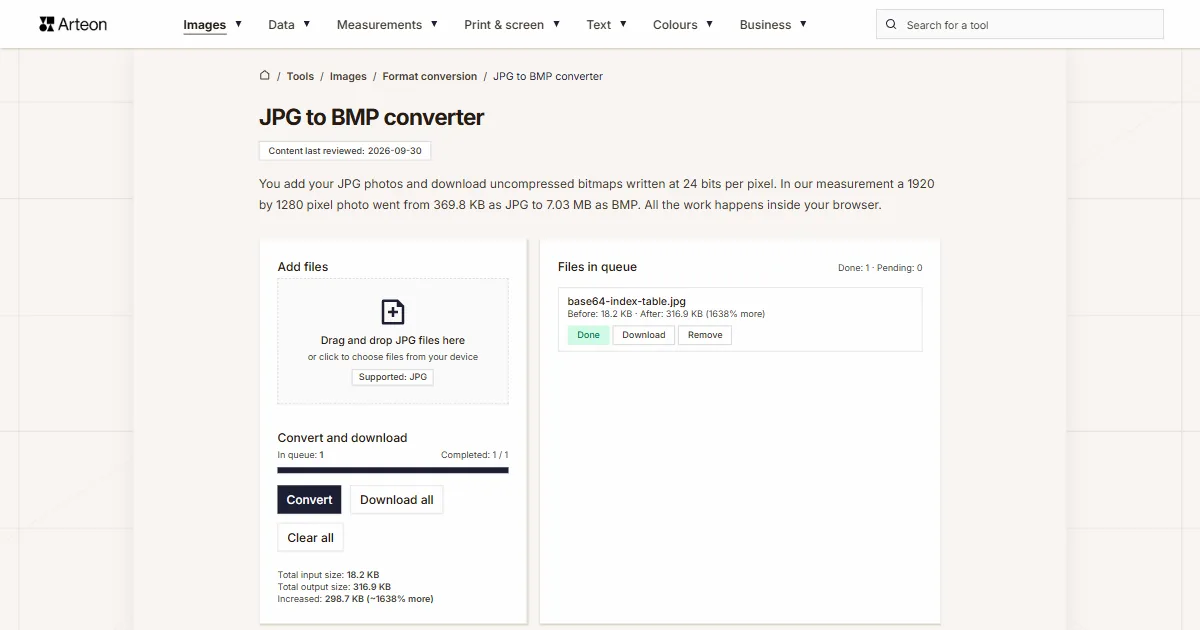Click the Add files heading
The height and width of the screenshot is (630, 1200).
(303, 267)
